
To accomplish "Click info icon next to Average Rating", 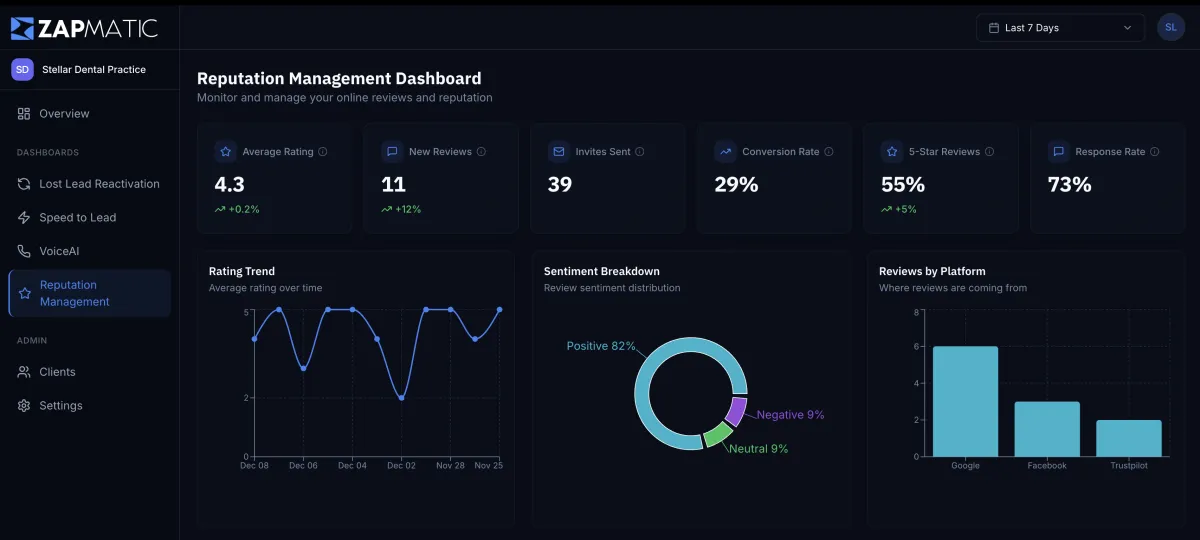I will pos(322,152).
